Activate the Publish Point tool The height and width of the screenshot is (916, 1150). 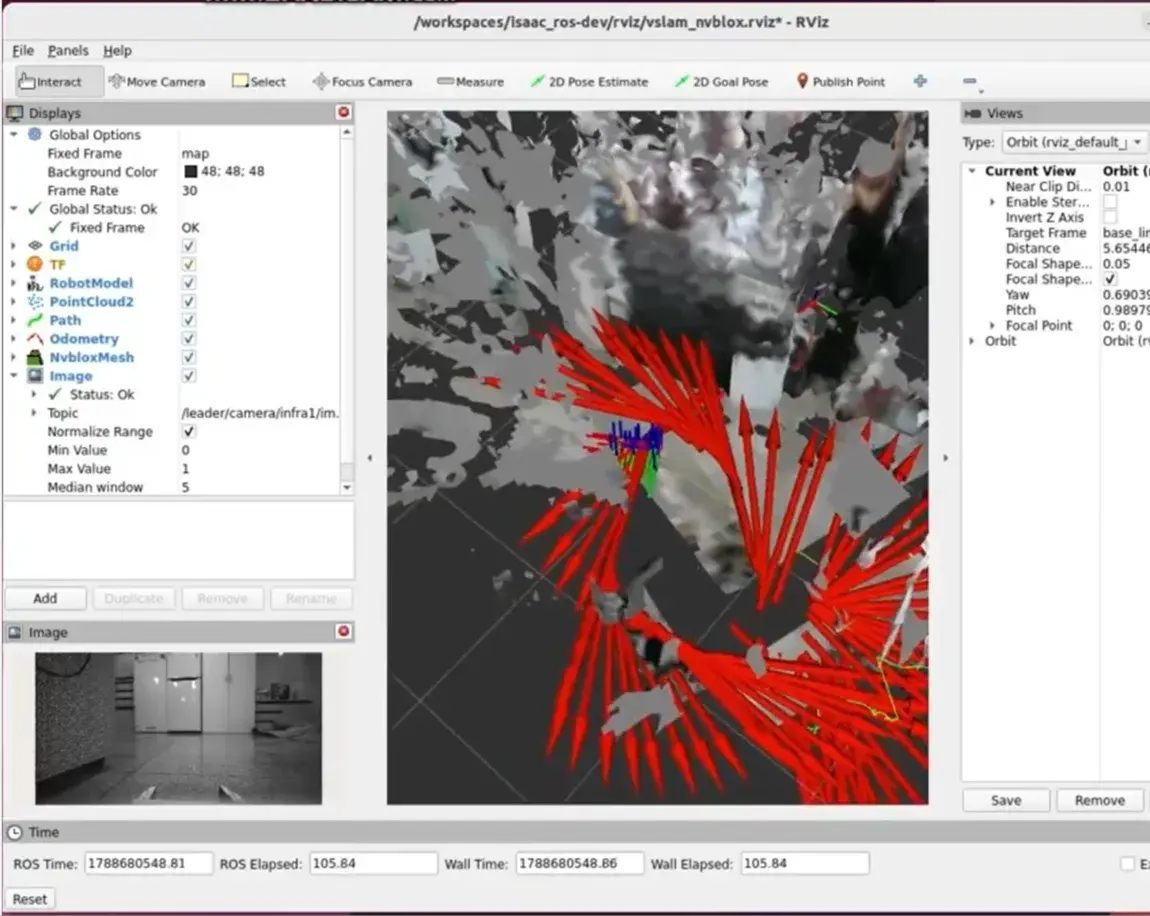click(x=840, y=81)
